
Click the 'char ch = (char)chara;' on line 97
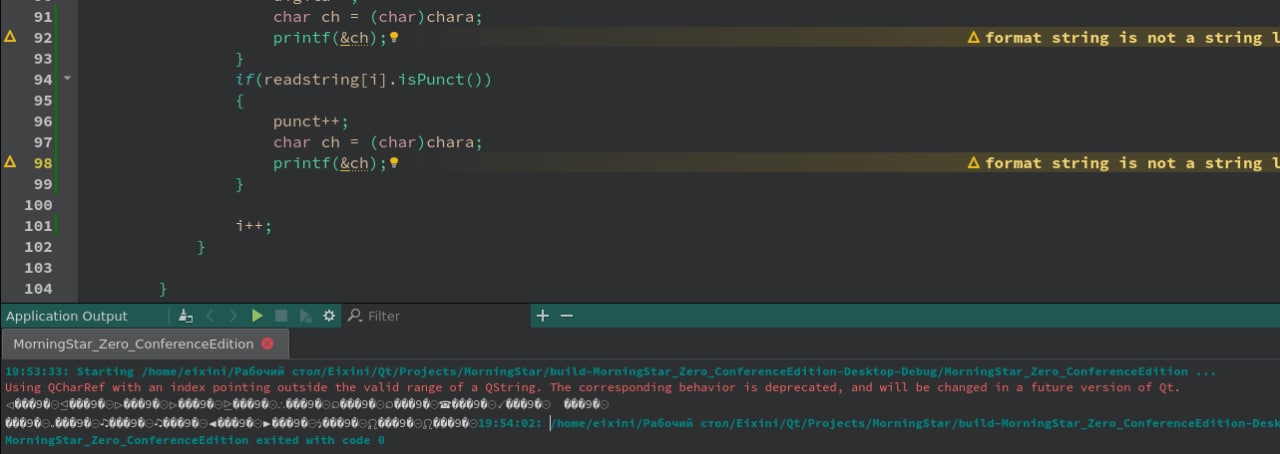[378, 142]
